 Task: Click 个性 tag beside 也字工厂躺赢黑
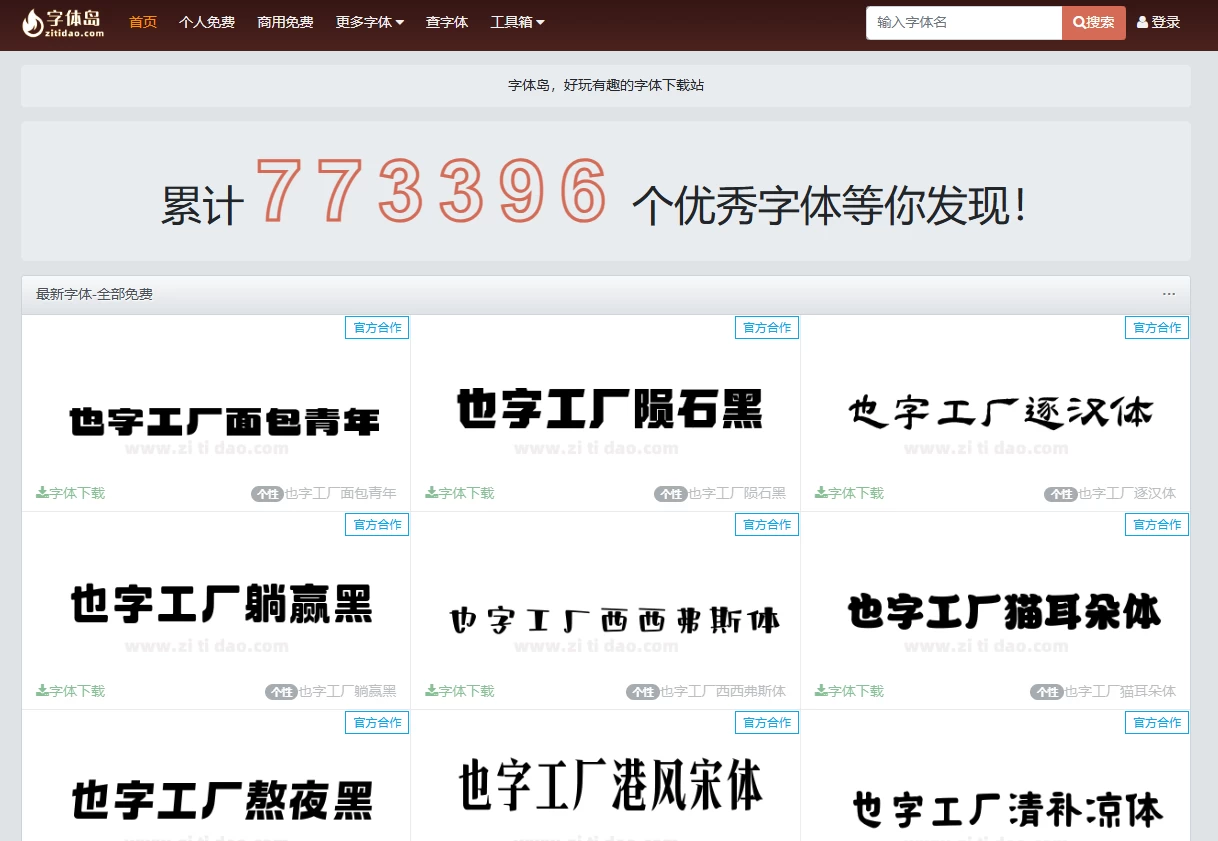[x=281, y=692]
